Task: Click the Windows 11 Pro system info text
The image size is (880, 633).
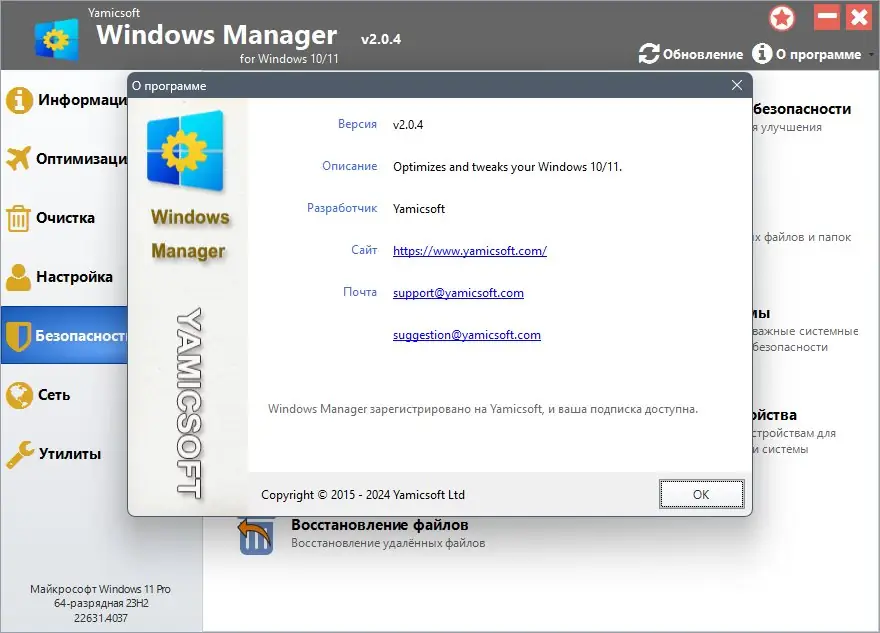Action: click(x=100, y=589)
